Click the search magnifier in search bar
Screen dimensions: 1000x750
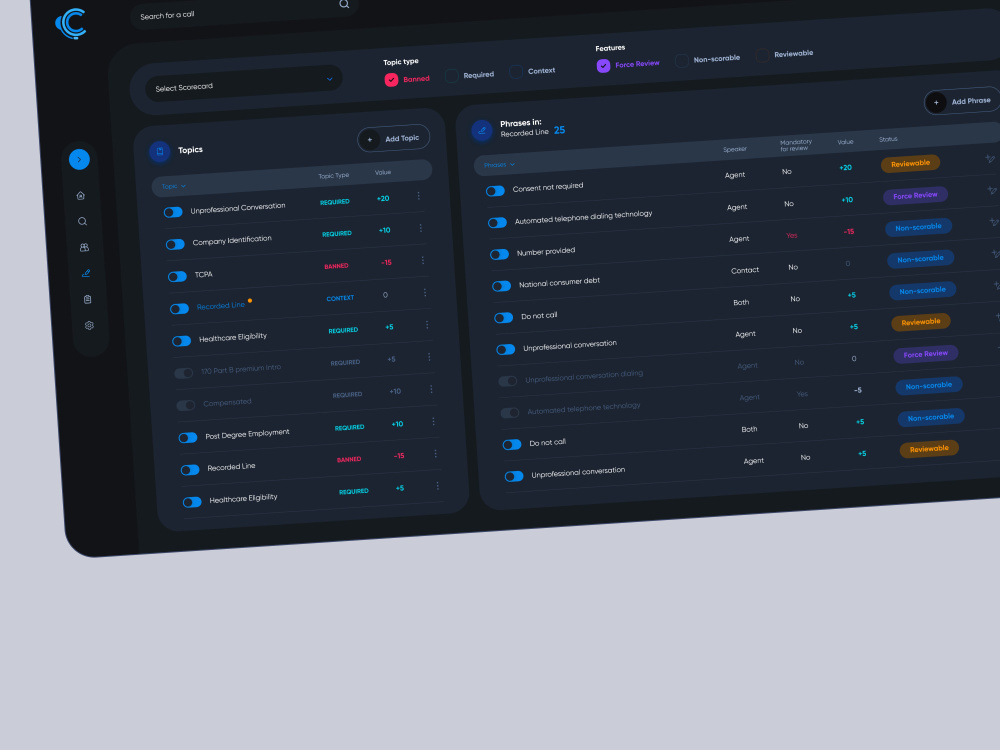tap(344, 4)
